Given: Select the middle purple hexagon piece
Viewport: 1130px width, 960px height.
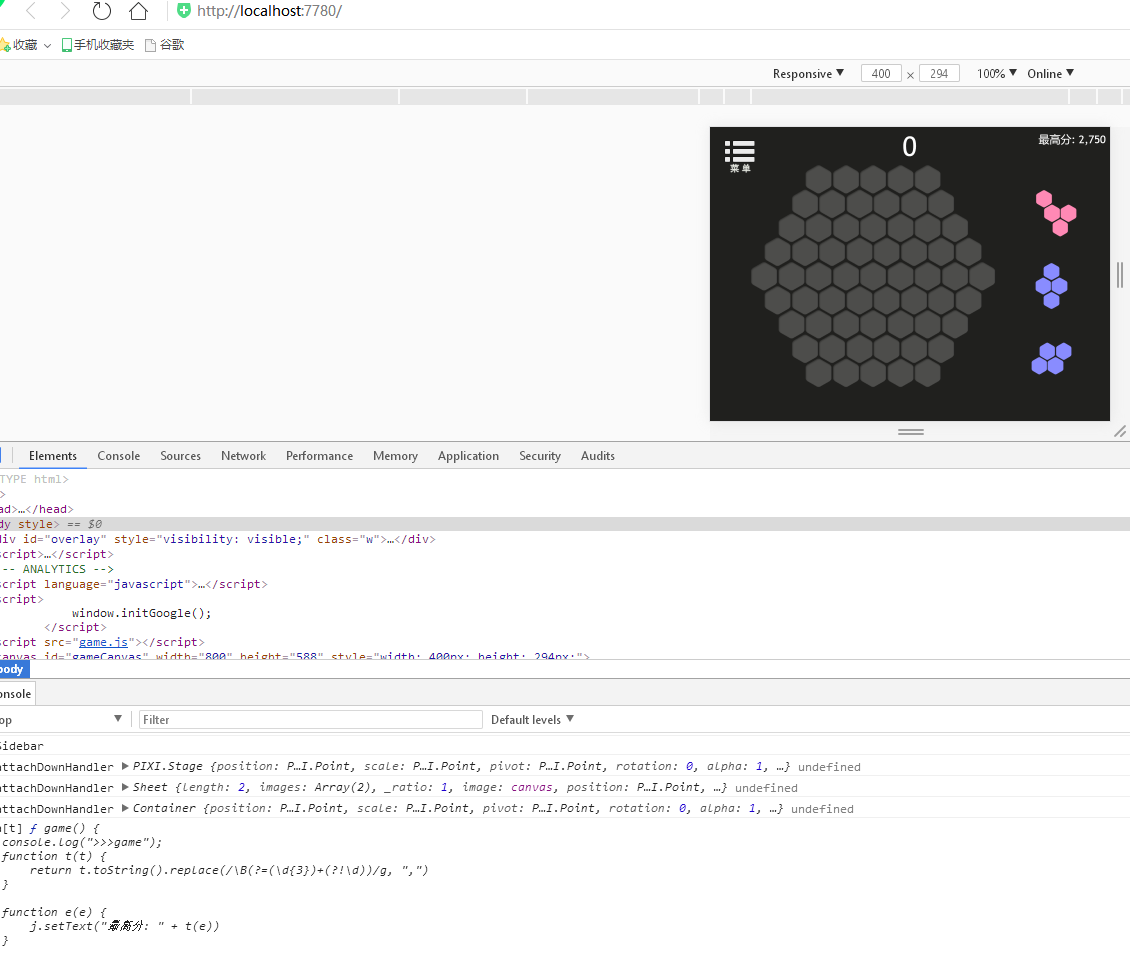Looking at the screenshot, I should pyautogui.click(x=1051, y=285).
